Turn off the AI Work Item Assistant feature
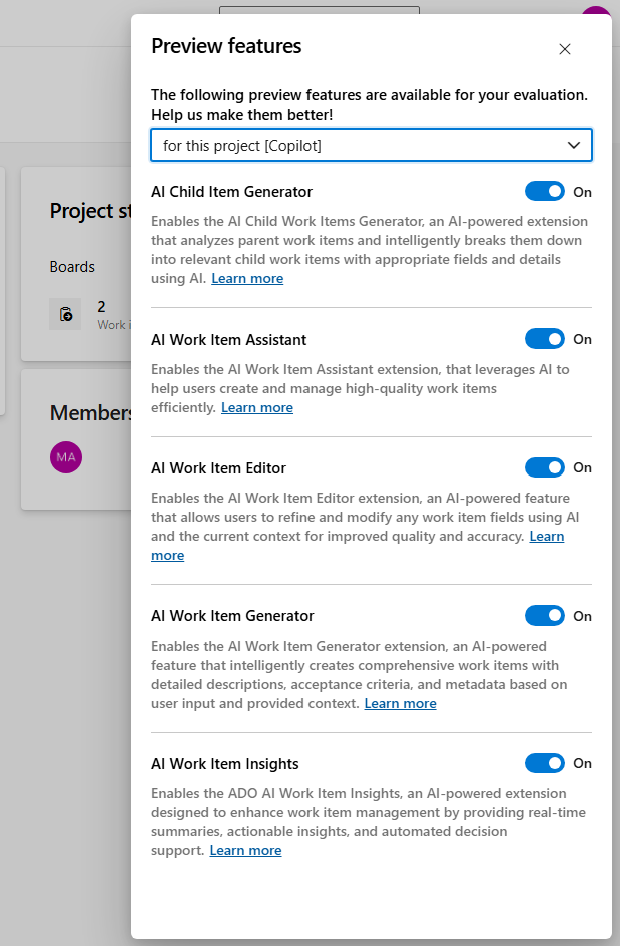 (544, 339)
